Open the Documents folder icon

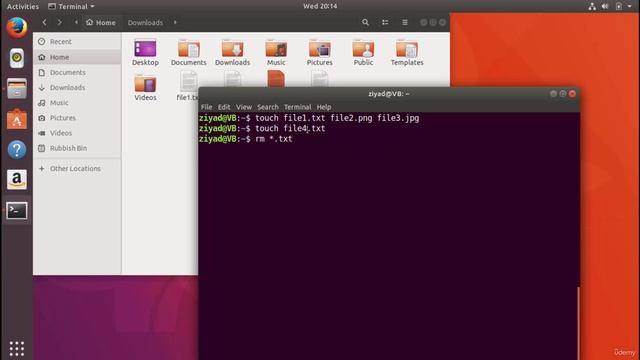point(189,53)
